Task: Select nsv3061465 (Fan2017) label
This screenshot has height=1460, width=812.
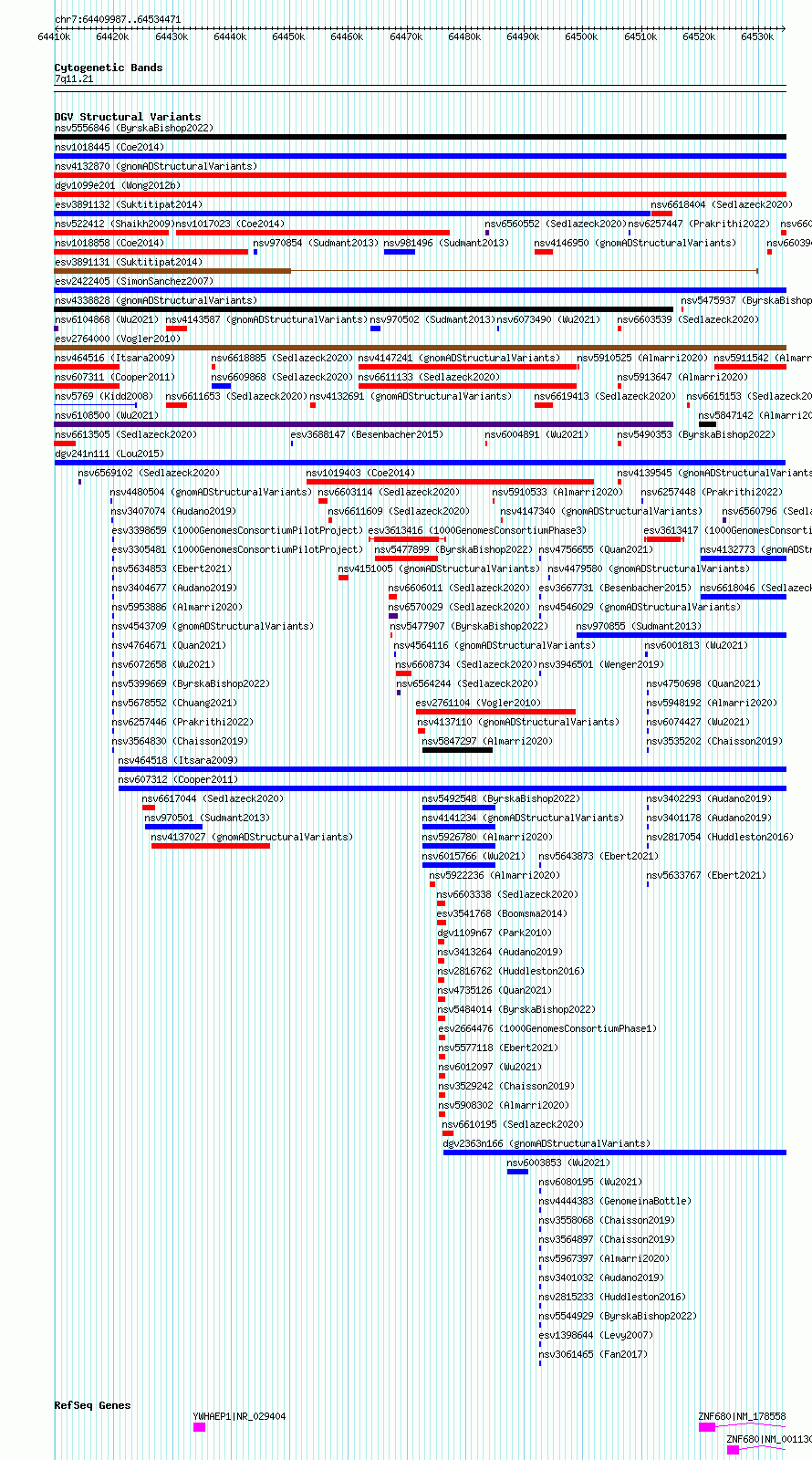Action: [593, 1354]
